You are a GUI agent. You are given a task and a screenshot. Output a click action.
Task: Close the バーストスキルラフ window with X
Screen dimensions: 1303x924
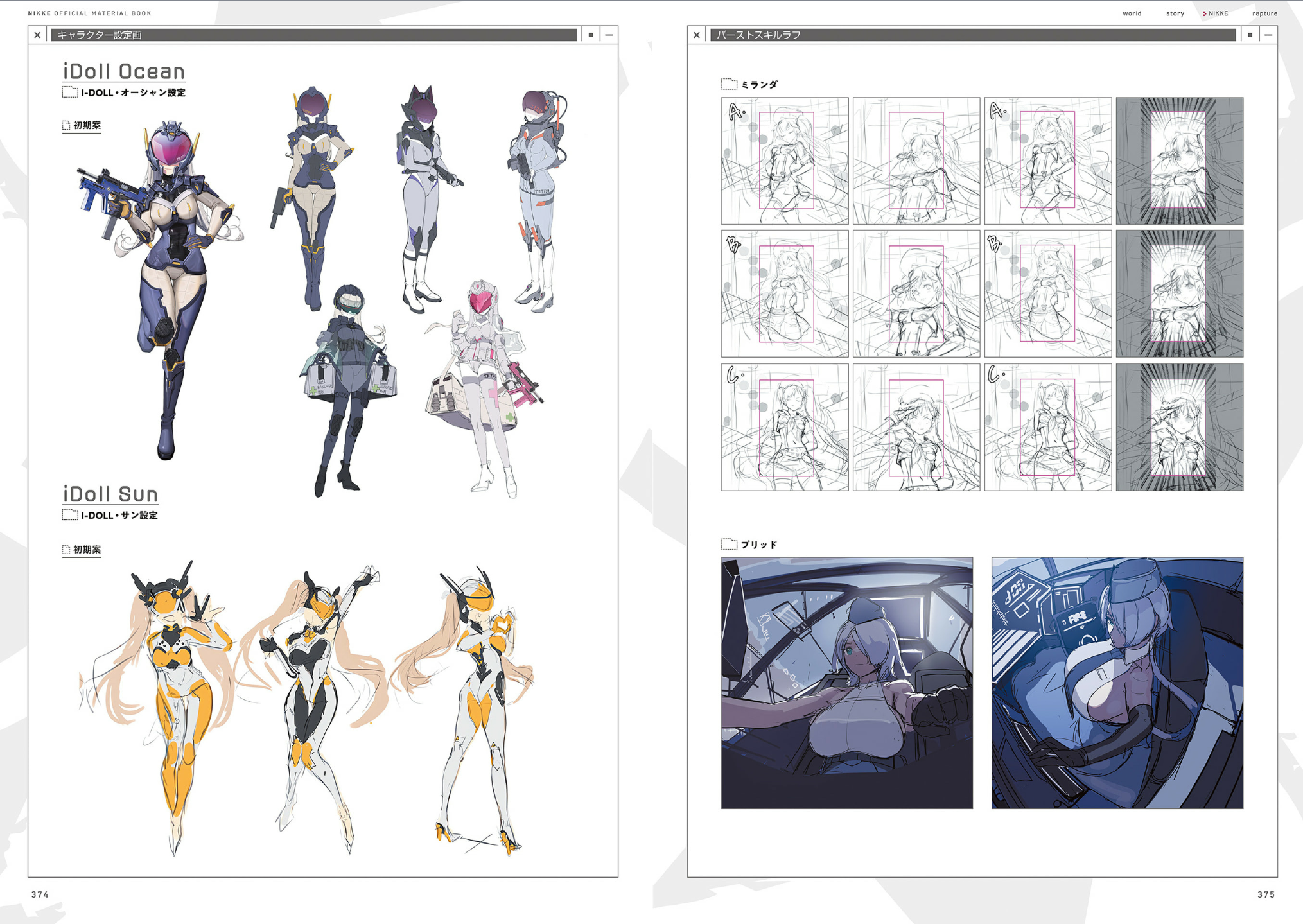[697, 35]
